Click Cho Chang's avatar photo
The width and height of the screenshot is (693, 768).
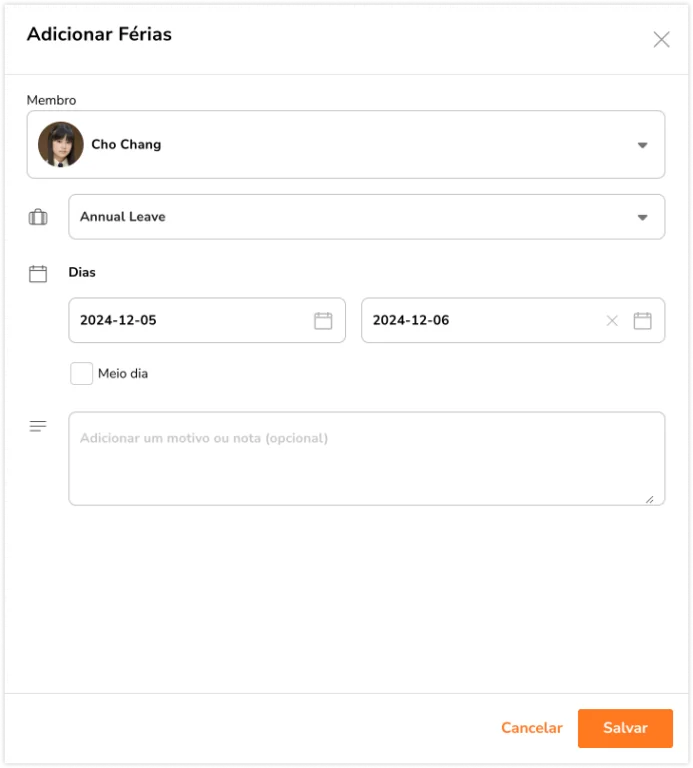point(61,144)
